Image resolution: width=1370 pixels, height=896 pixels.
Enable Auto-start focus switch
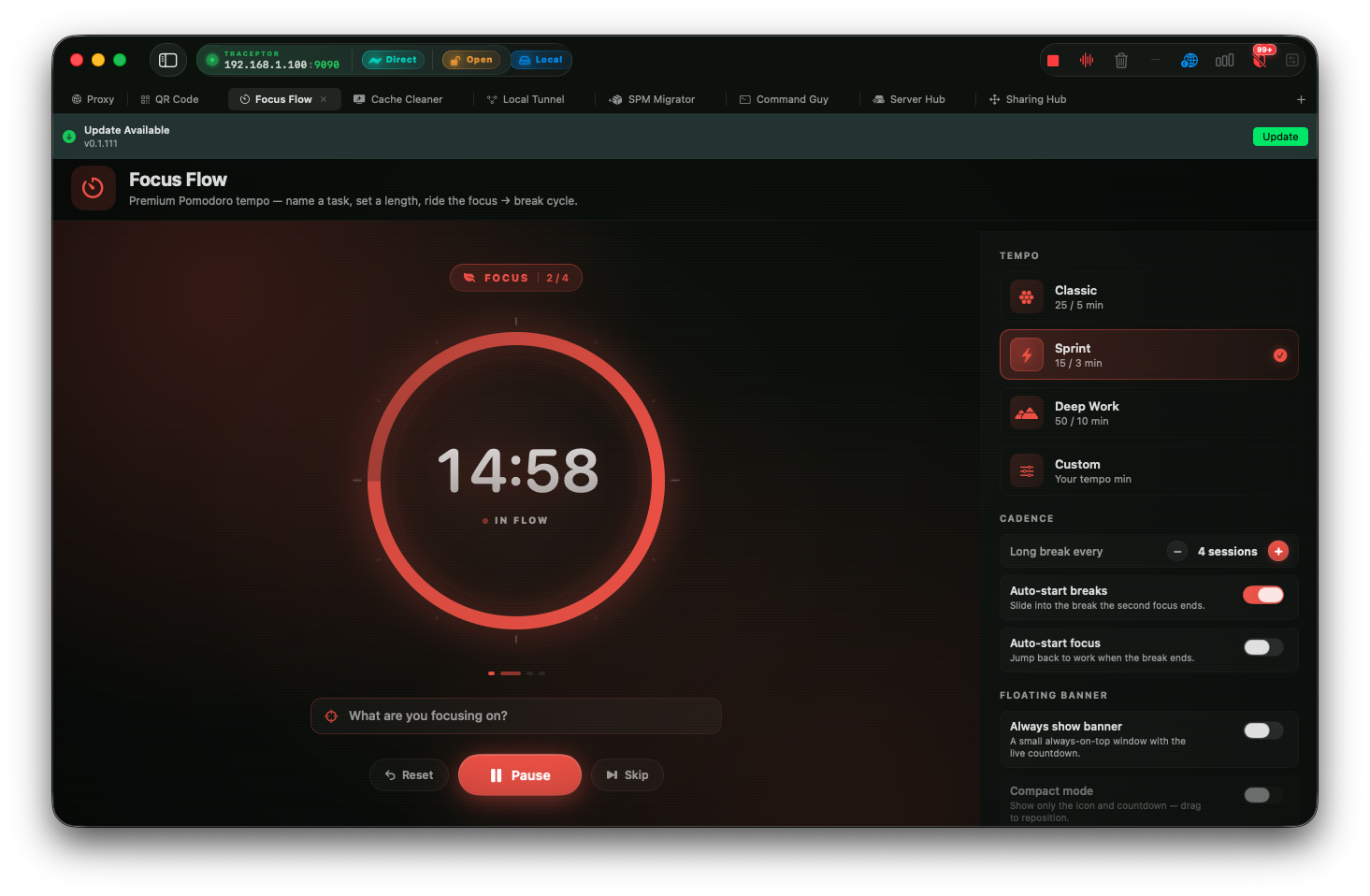1263,647
